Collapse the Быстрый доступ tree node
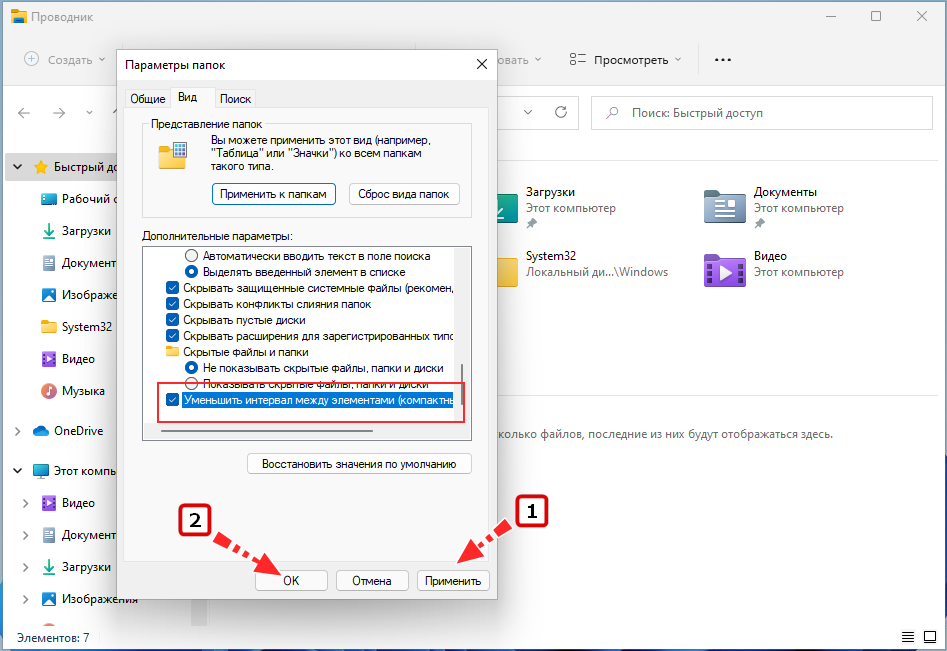 click(x=18, y=167)
